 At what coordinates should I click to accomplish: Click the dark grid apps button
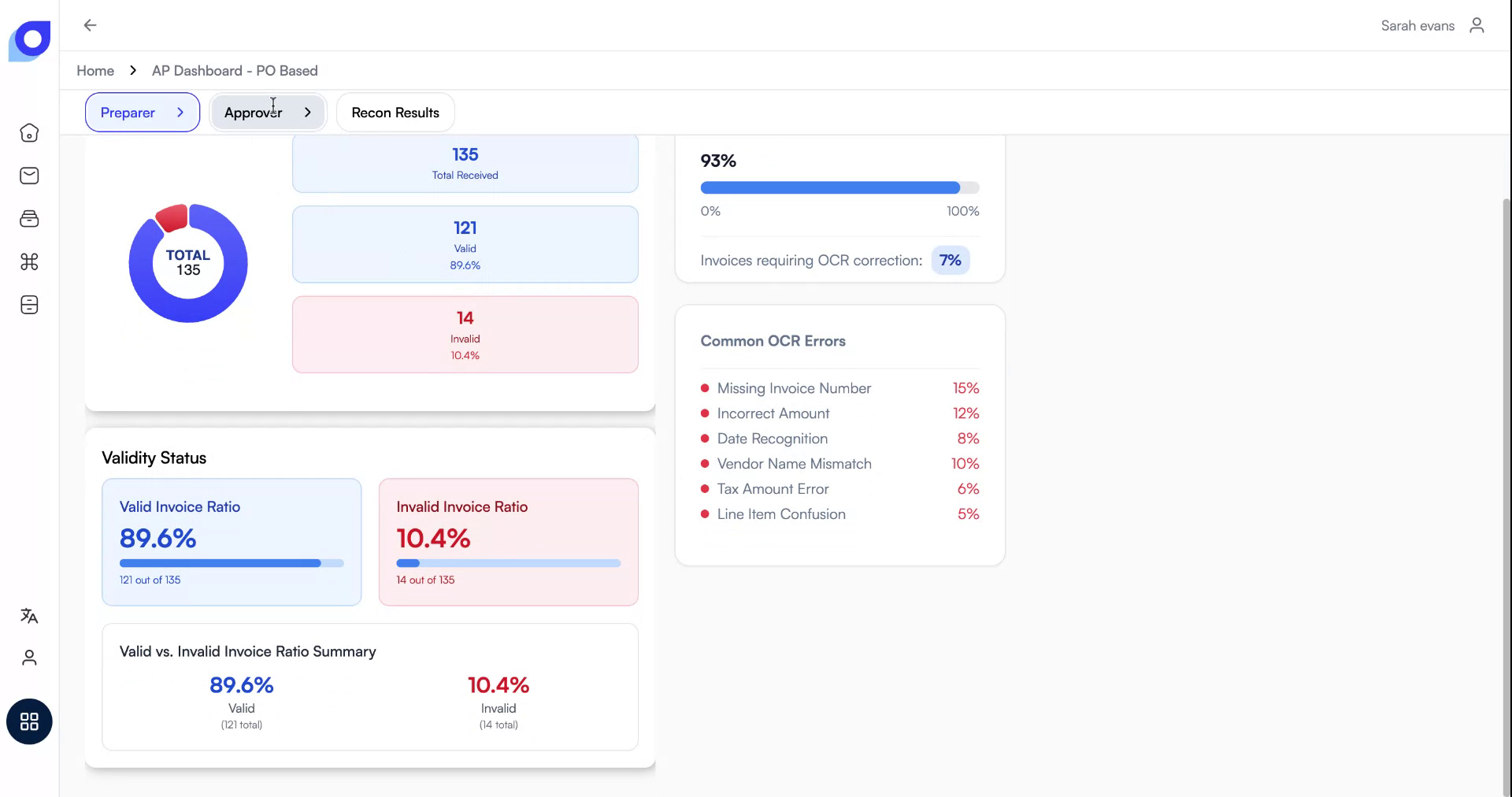pyautogui.click(x=29, y=721)
